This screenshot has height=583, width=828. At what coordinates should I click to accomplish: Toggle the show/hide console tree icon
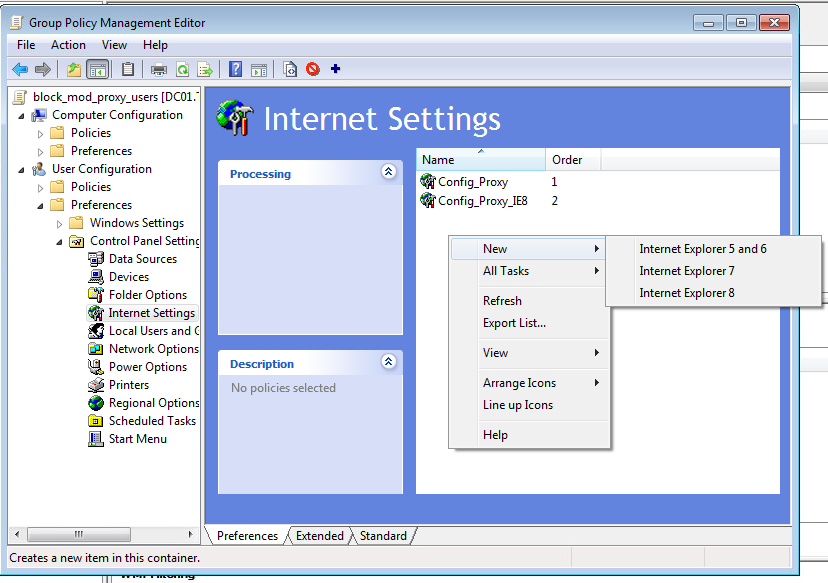(98, 69)
